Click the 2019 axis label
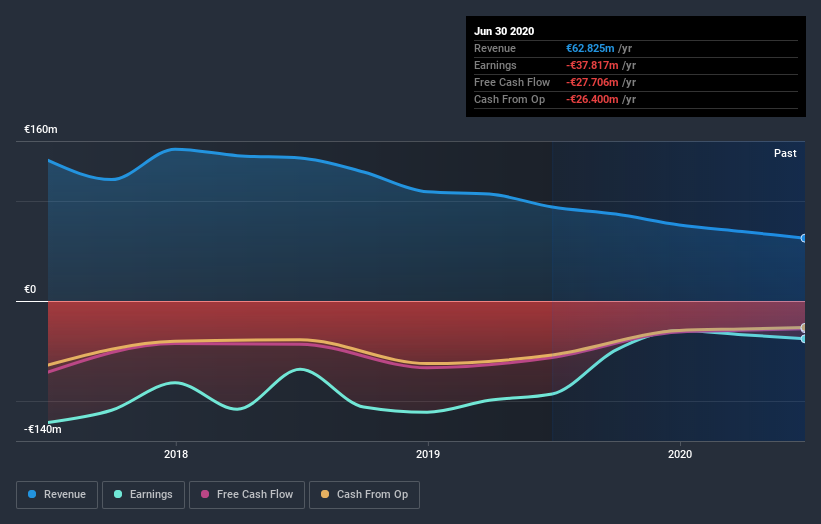This screenshot has height=524, width=821. pos(428,454)
